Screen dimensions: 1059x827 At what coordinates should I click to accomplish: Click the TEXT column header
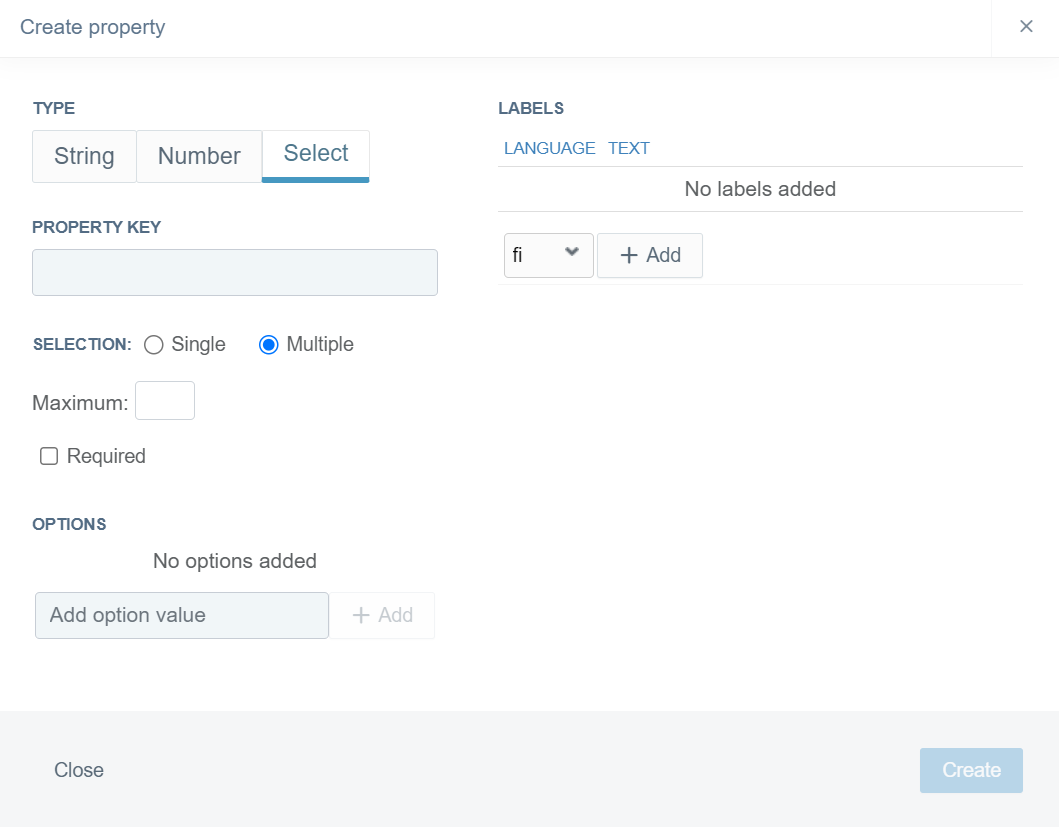point(629,148)
